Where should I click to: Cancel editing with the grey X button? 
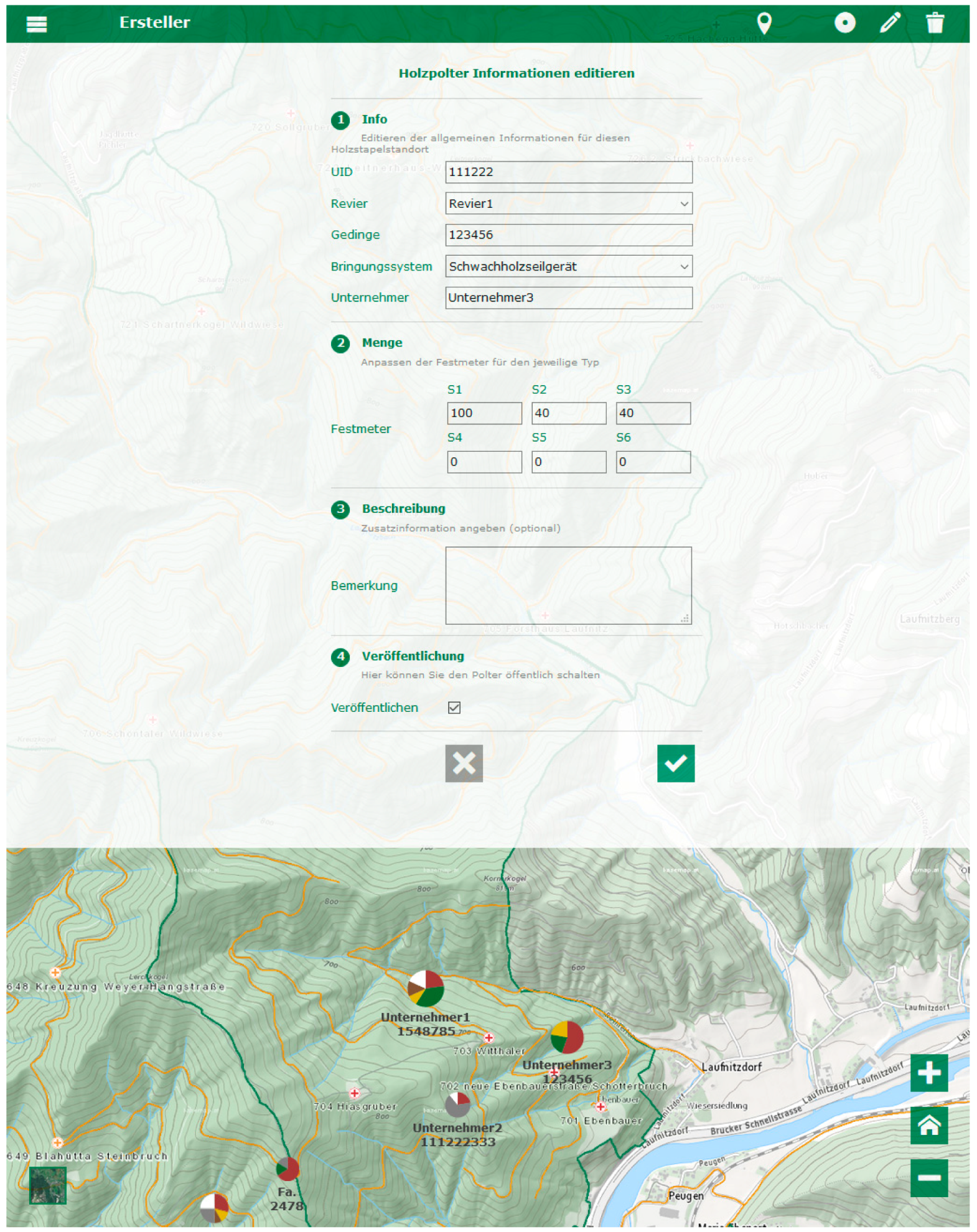(x=464, y=763)
